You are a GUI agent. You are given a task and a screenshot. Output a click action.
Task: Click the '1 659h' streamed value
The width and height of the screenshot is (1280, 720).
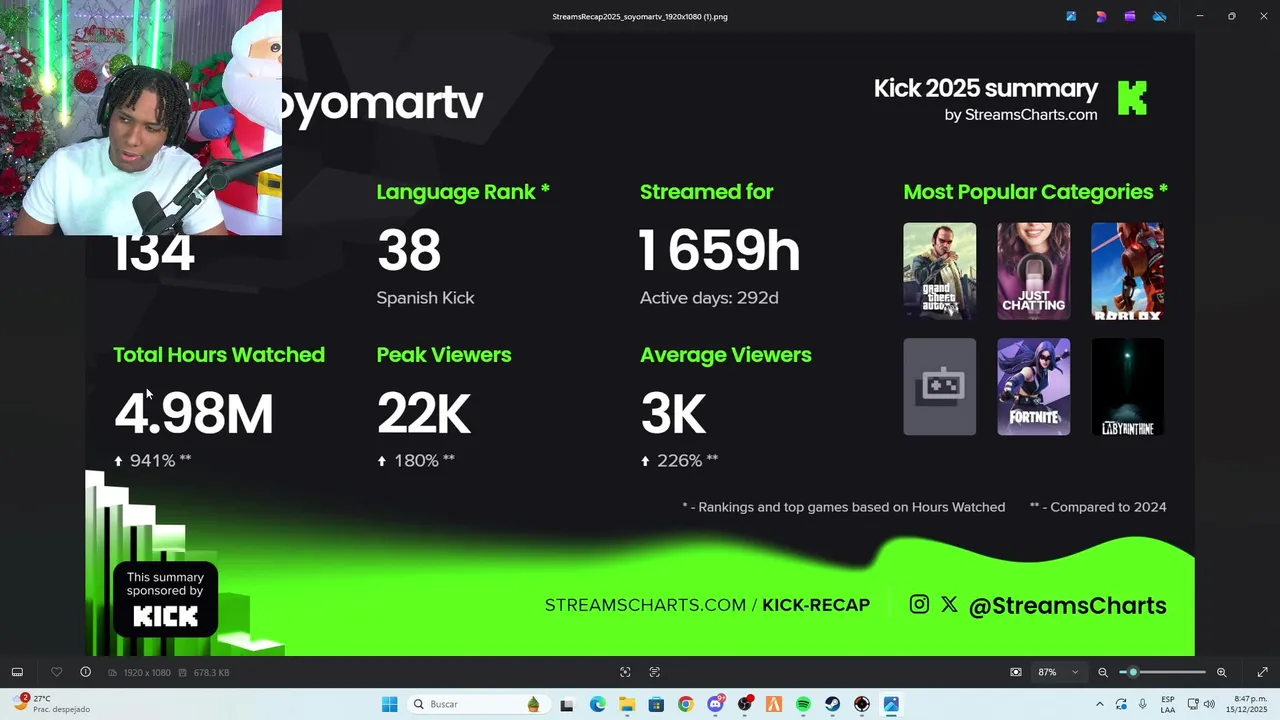point(719,250)
